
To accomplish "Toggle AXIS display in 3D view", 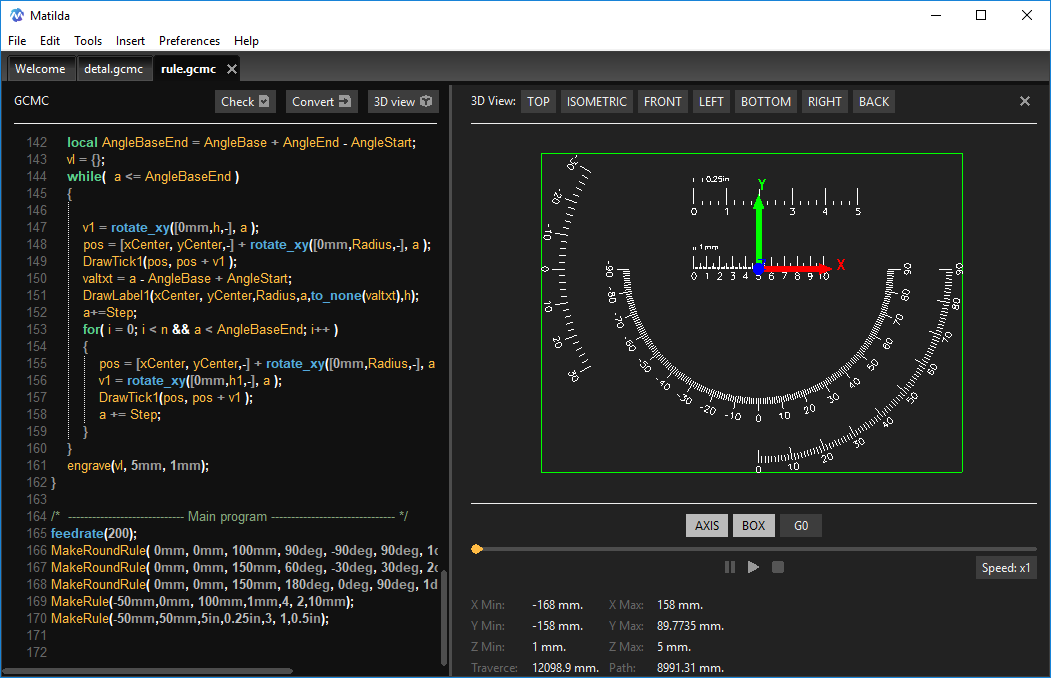I will point(706,525).
